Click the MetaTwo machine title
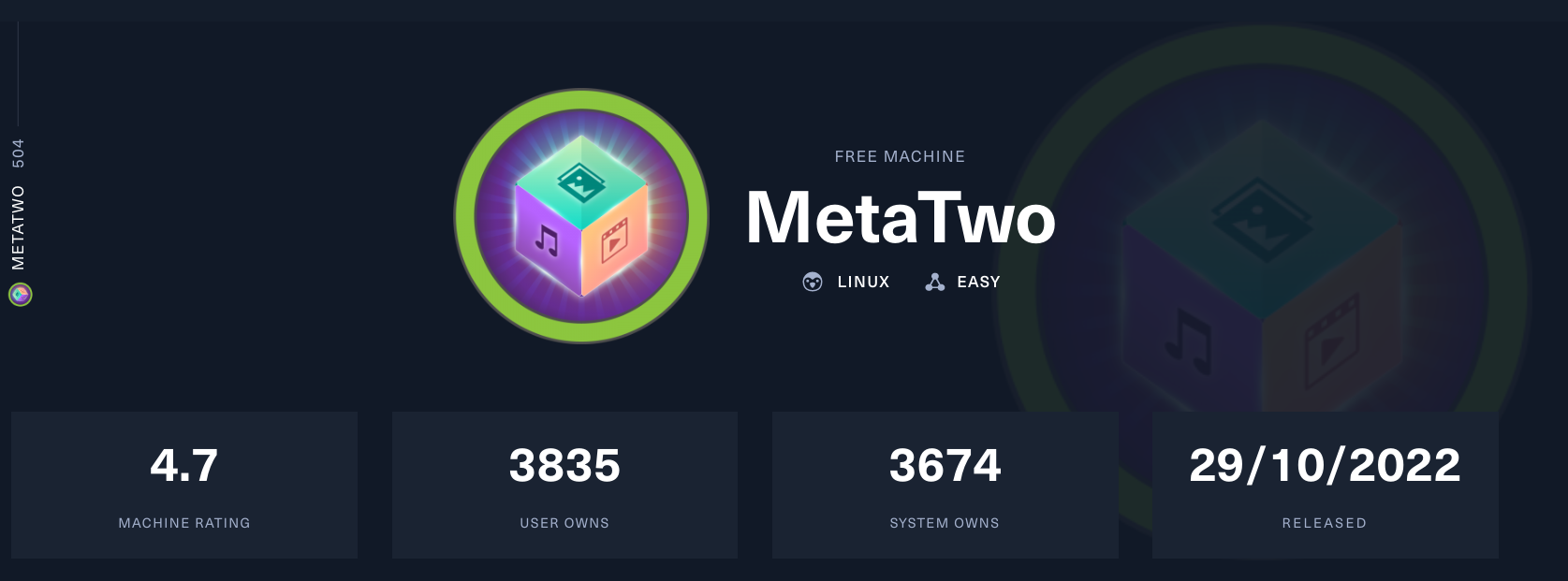 click(x=901, y=218)
